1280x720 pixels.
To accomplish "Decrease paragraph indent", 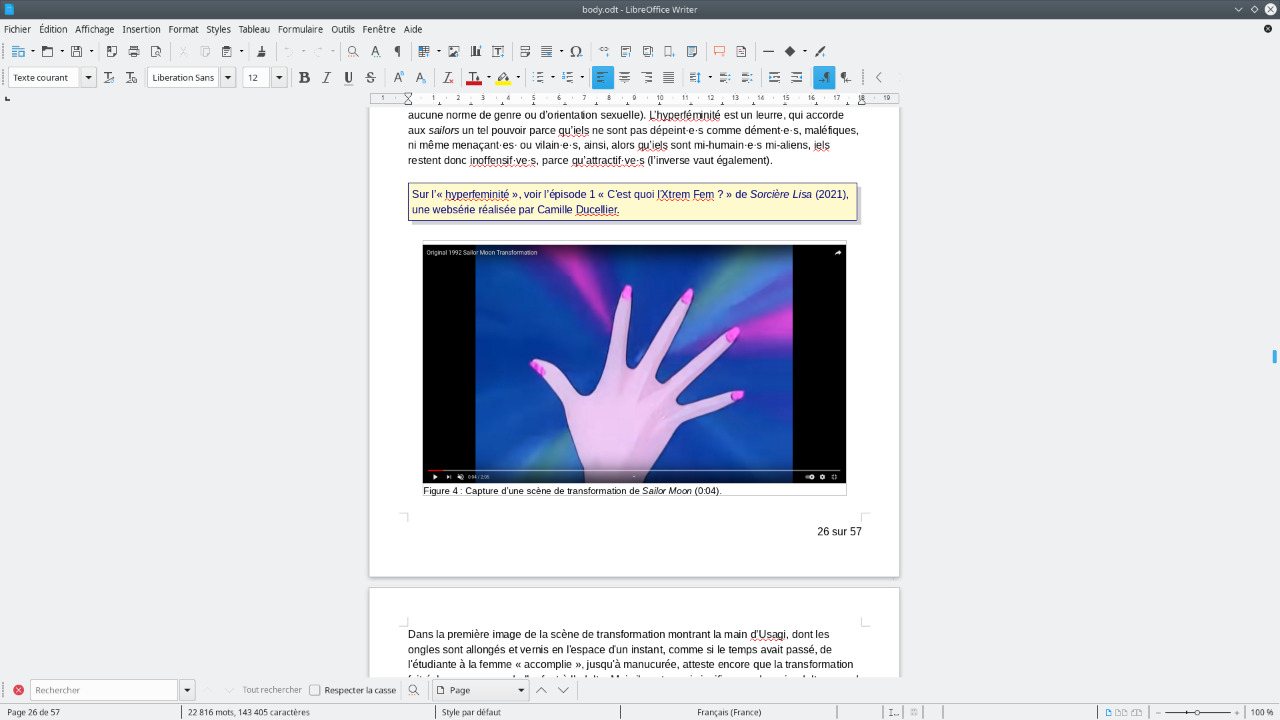I will pyautogui.click(x=796, y=77).
